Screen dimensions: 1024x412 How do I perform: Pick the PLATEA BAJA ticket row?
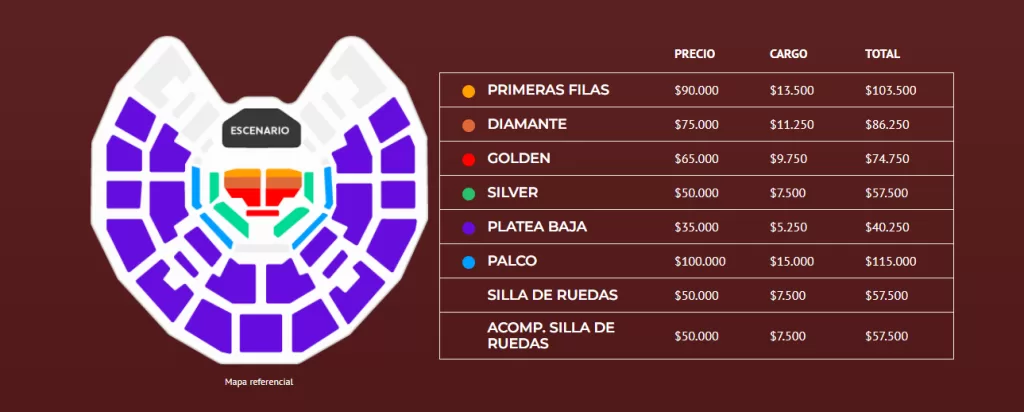coord(537,227)
